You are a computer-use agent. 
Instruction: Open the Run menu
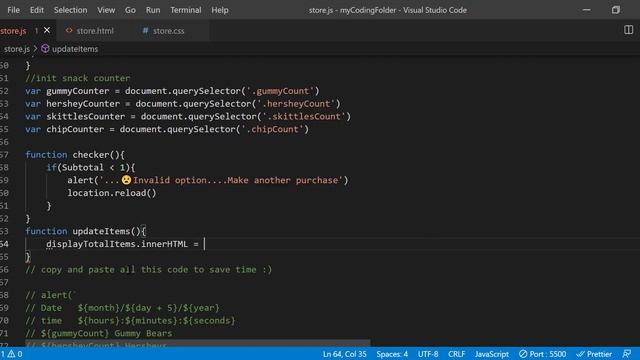(153, 10)
